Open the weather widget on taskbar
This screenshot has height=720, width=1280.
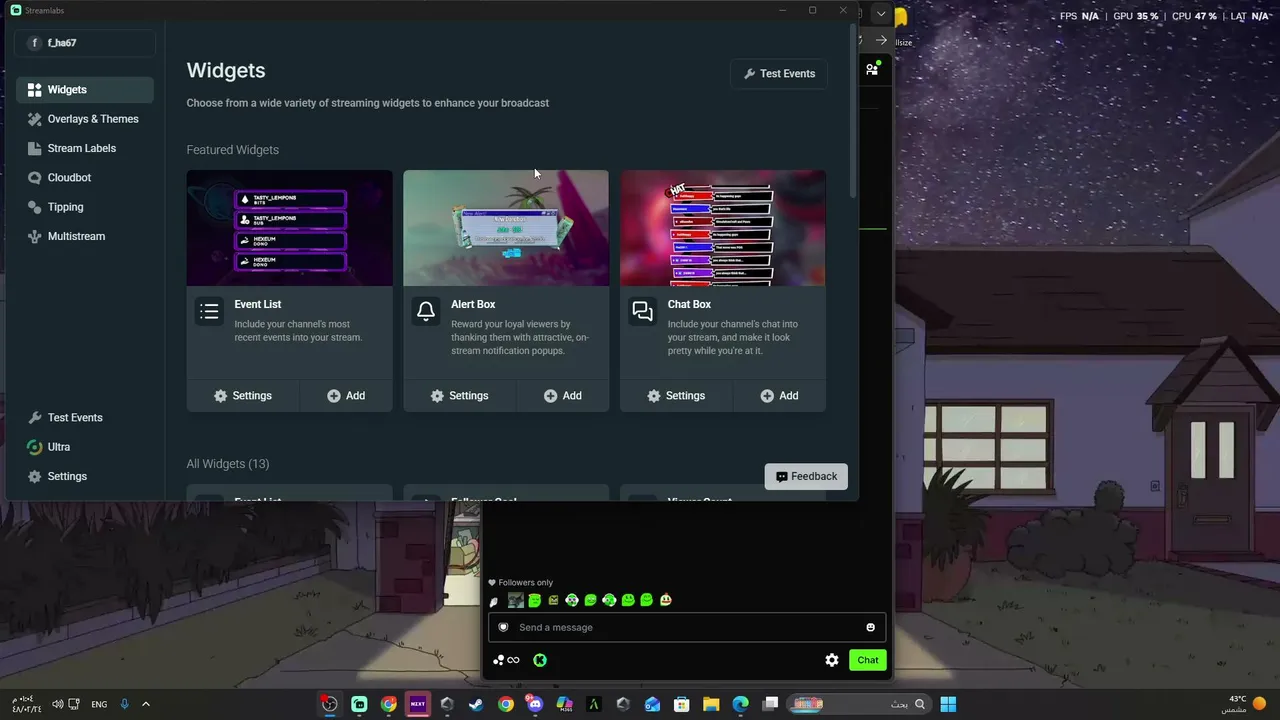pyautogui.click(x=1242, y=704)
